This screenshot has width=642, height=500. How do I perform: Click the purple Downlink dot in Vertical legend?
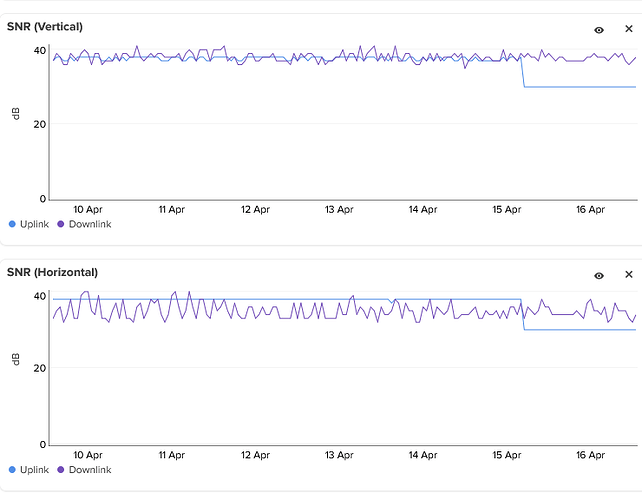click(61, 224)
